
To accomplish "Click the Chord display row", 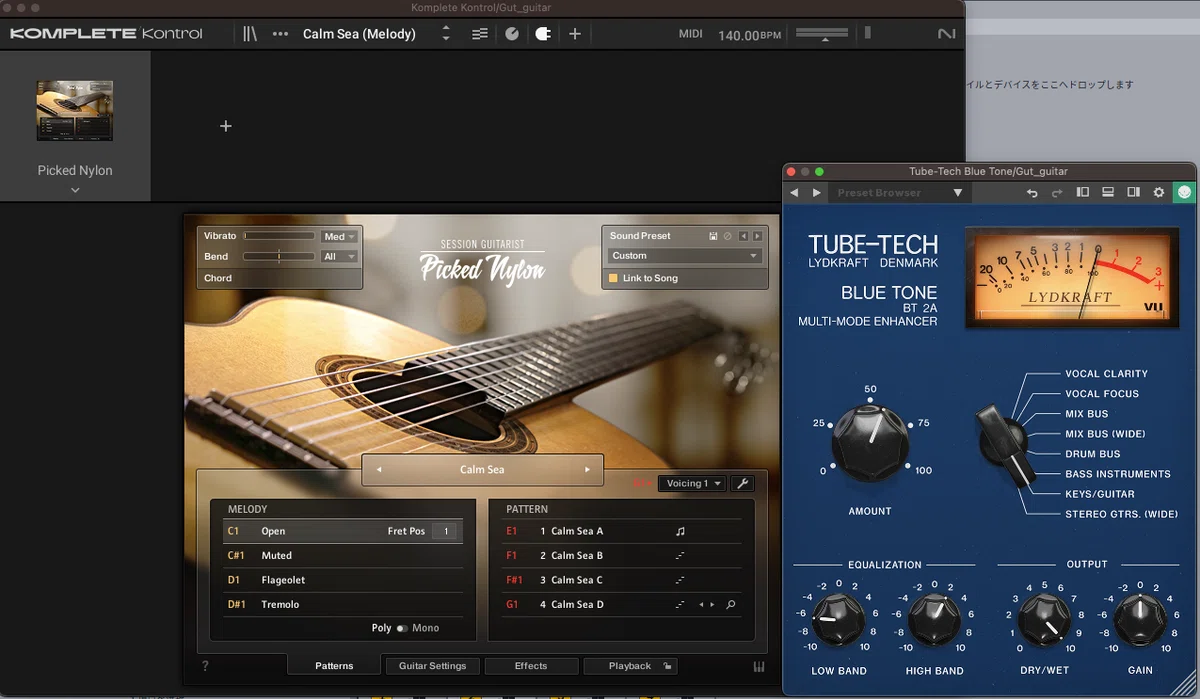I will coord(280,278).
